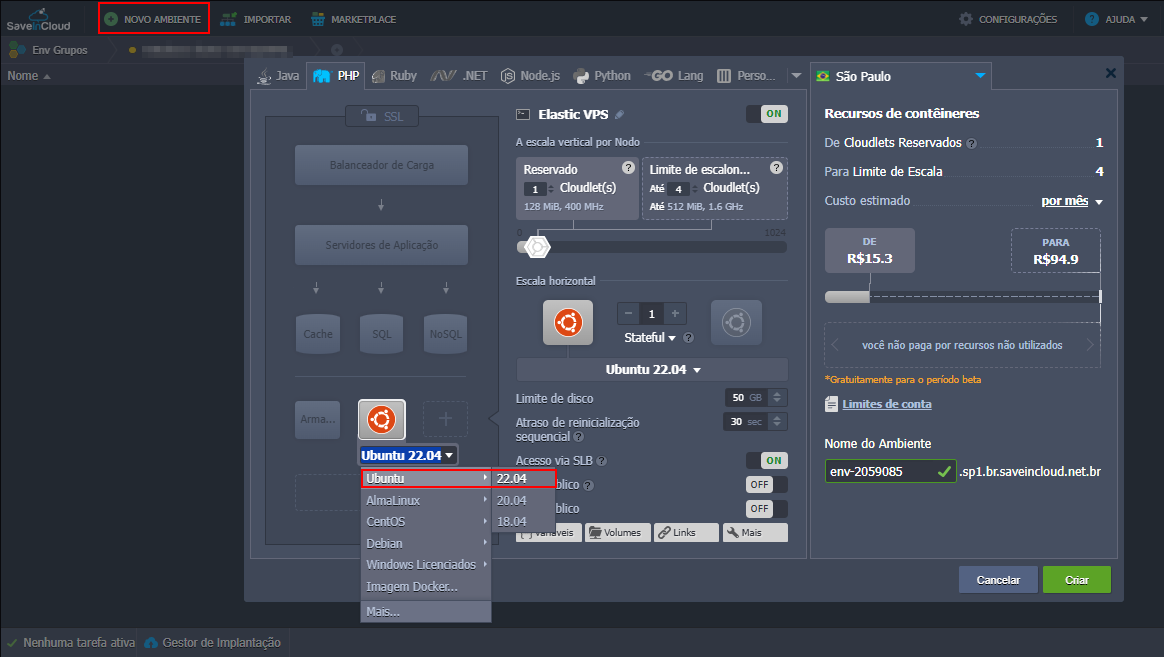Viewport: 1164px width, 657px height.
Task: Add an extra layer with plus box
Action: point(445,419)
